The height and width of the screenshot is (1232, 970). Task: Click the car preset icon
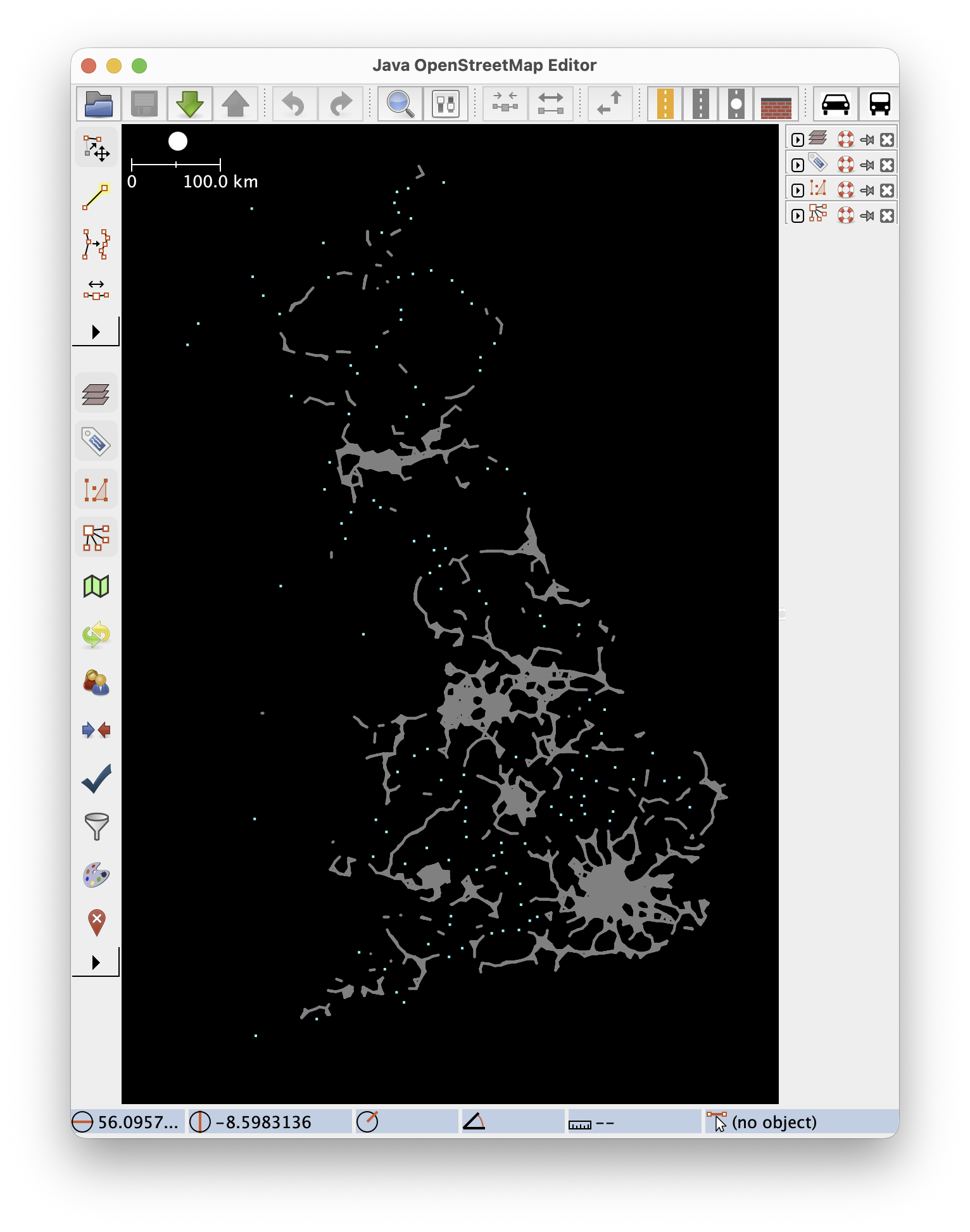(x=836, y=104)
